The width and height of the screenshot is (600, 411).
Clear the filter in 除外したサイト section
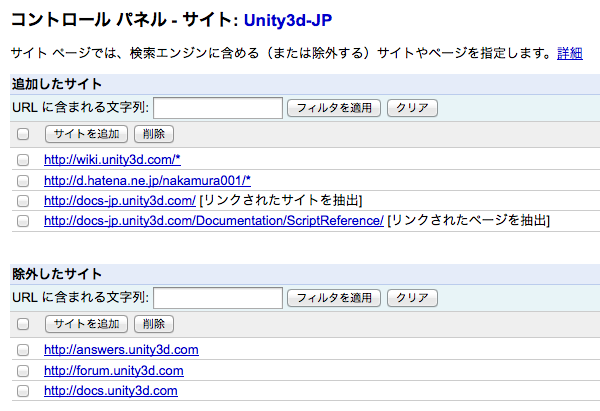point(412,298)
